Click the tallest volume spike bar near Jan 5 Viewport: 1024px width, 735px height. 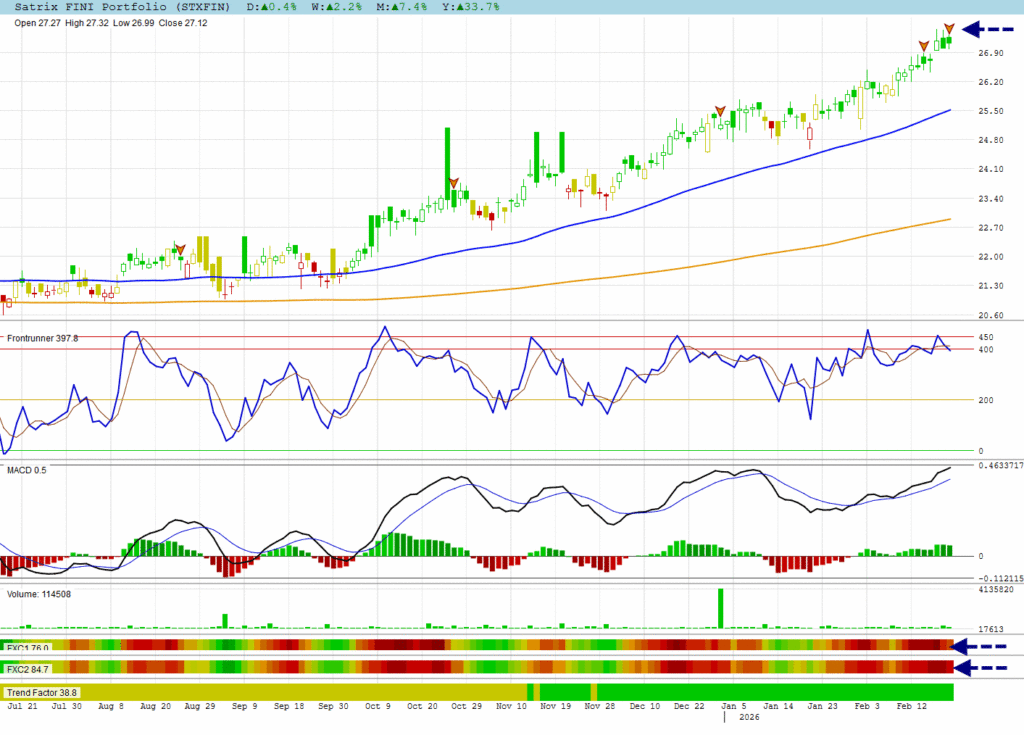(x=720, y=609)
